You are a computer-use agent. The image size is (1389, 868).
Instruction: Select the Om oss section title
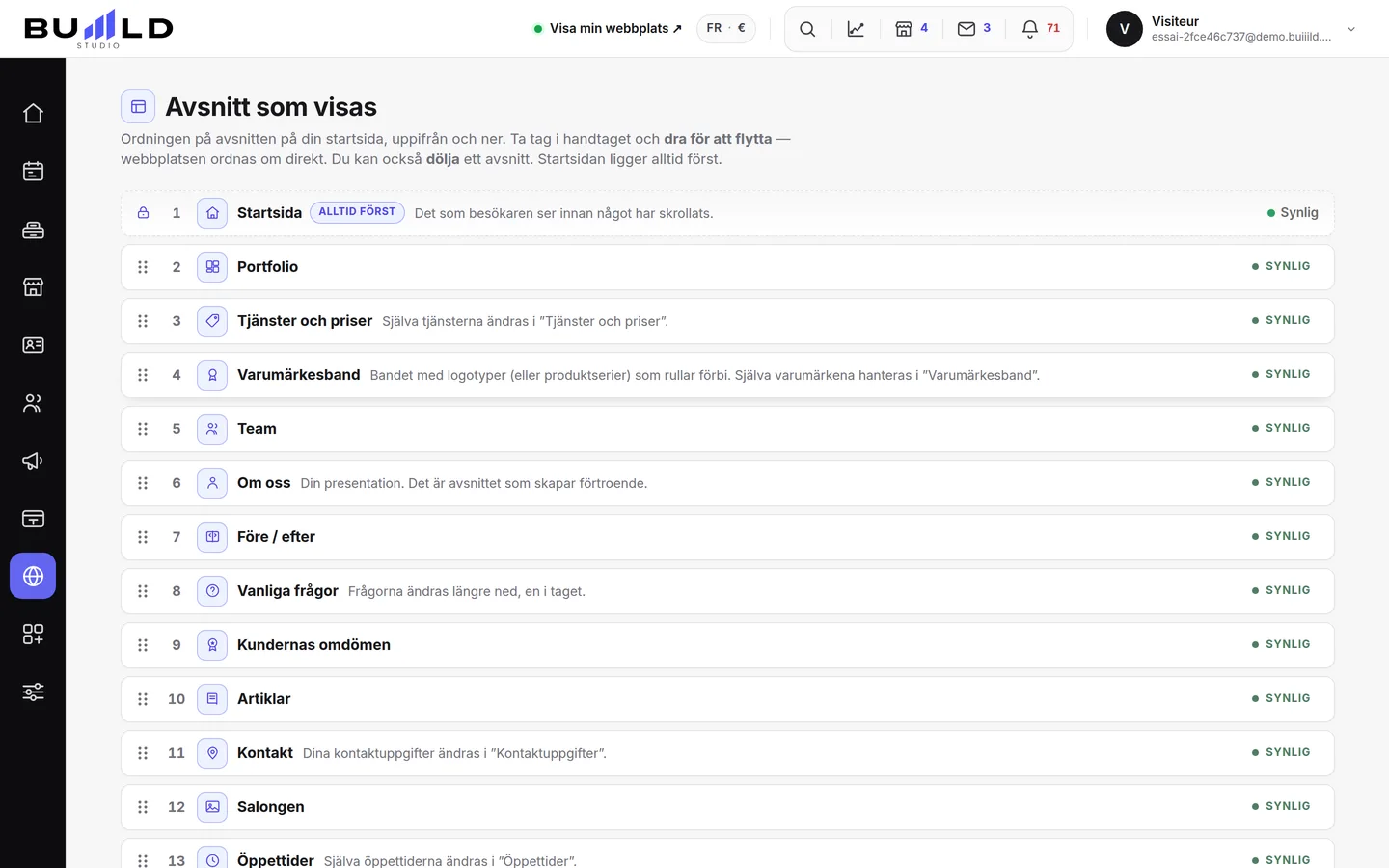point(264,483)
